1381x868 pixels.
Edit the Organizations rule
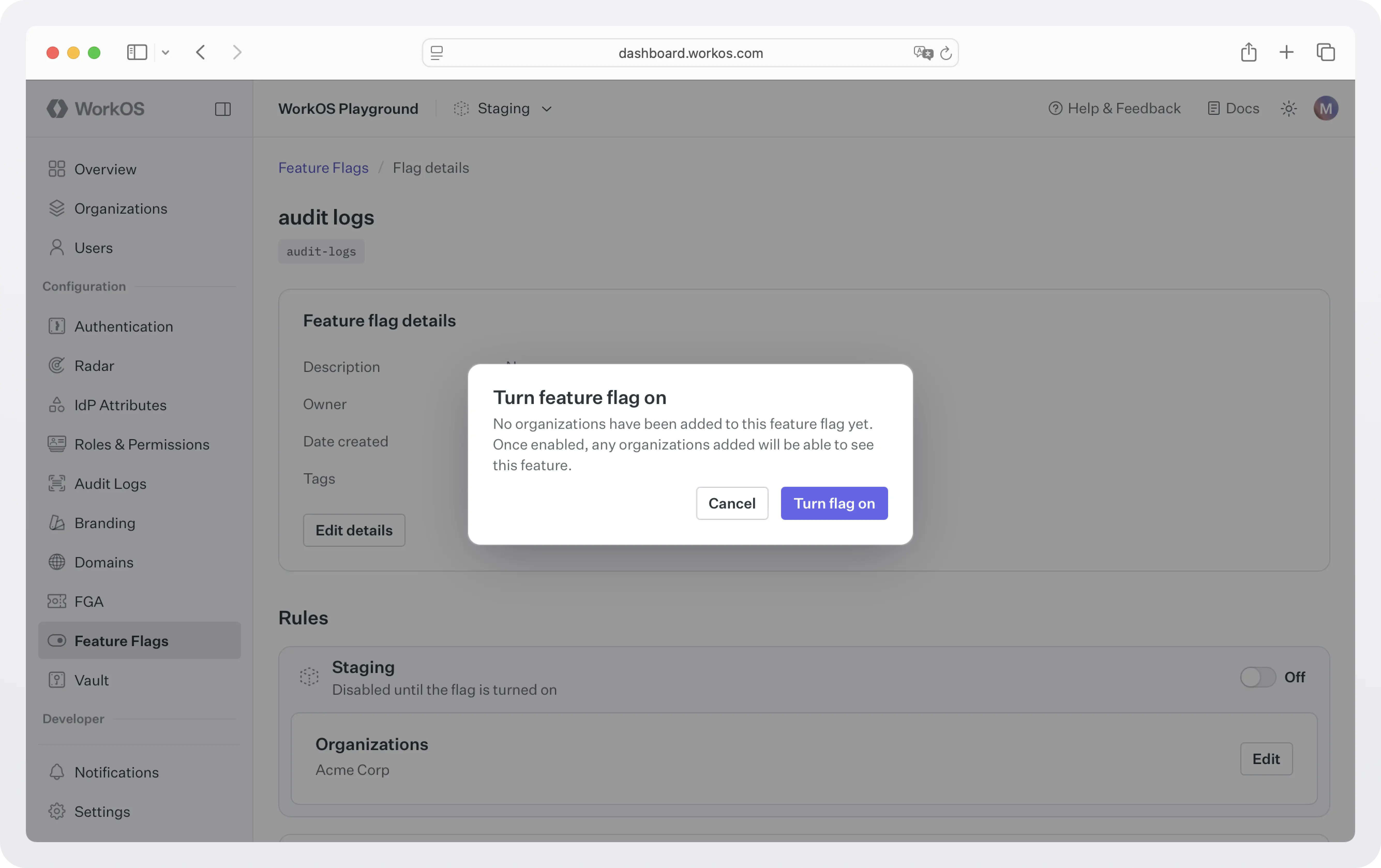click(x=1266, y=759)
